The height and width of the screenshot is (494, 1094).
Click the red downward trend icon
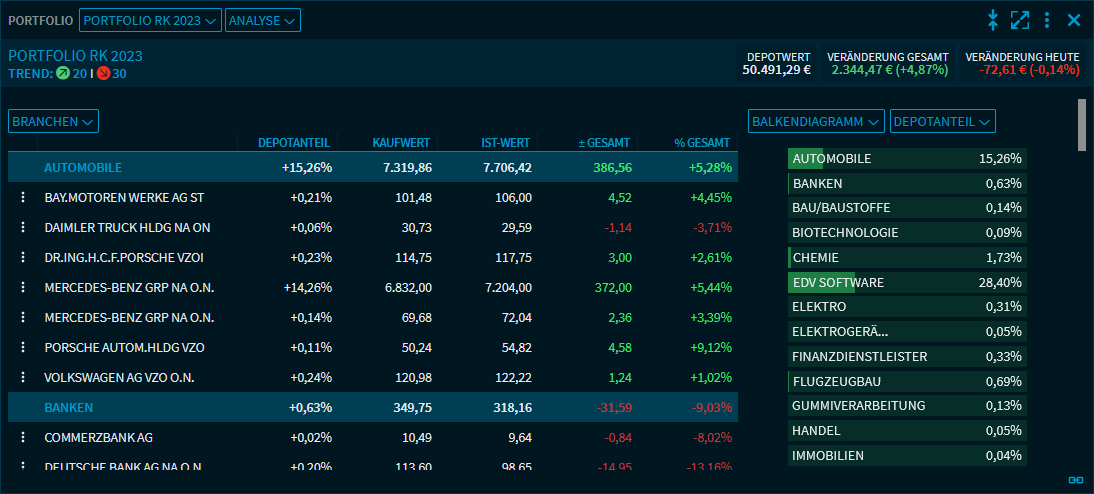pyautogui.click(x=103, y=73)
